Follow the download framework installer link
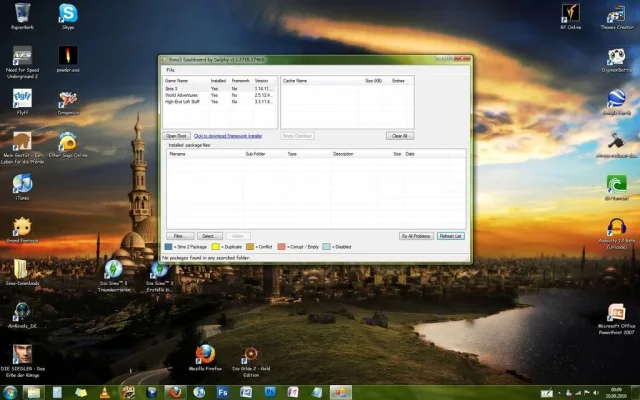The height and width of the screenshot is (400, 640). [x=228, y=136]
